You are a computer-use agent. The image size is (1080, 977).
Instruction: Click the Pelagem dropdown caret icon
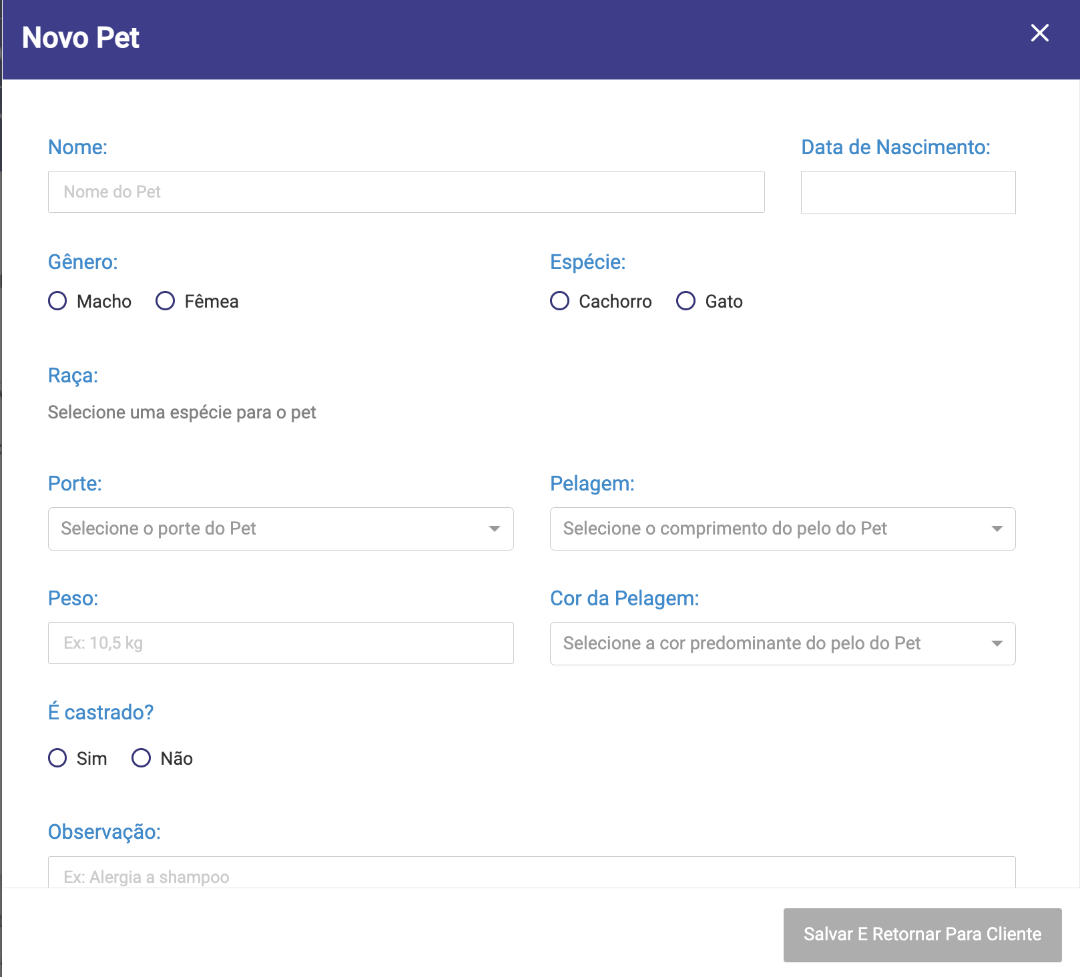[996, 529]
